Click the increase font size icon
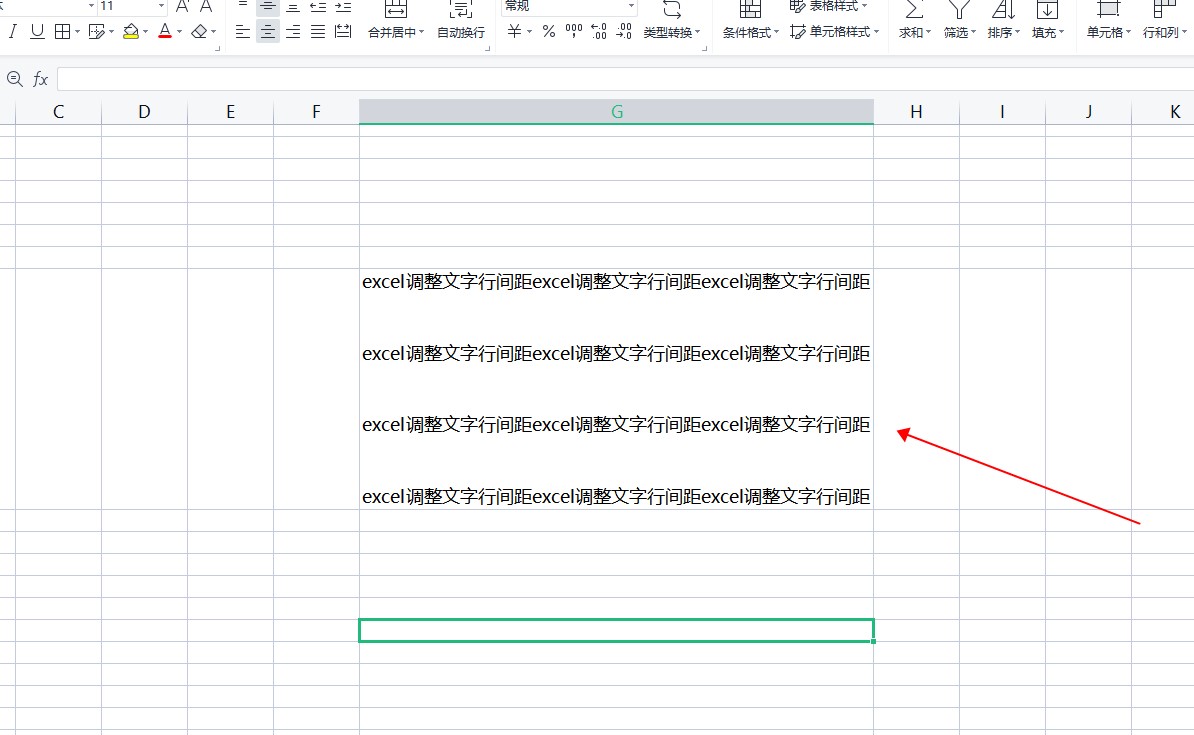Viewport: 1194px width, 735px height. [x=183, y=6]
